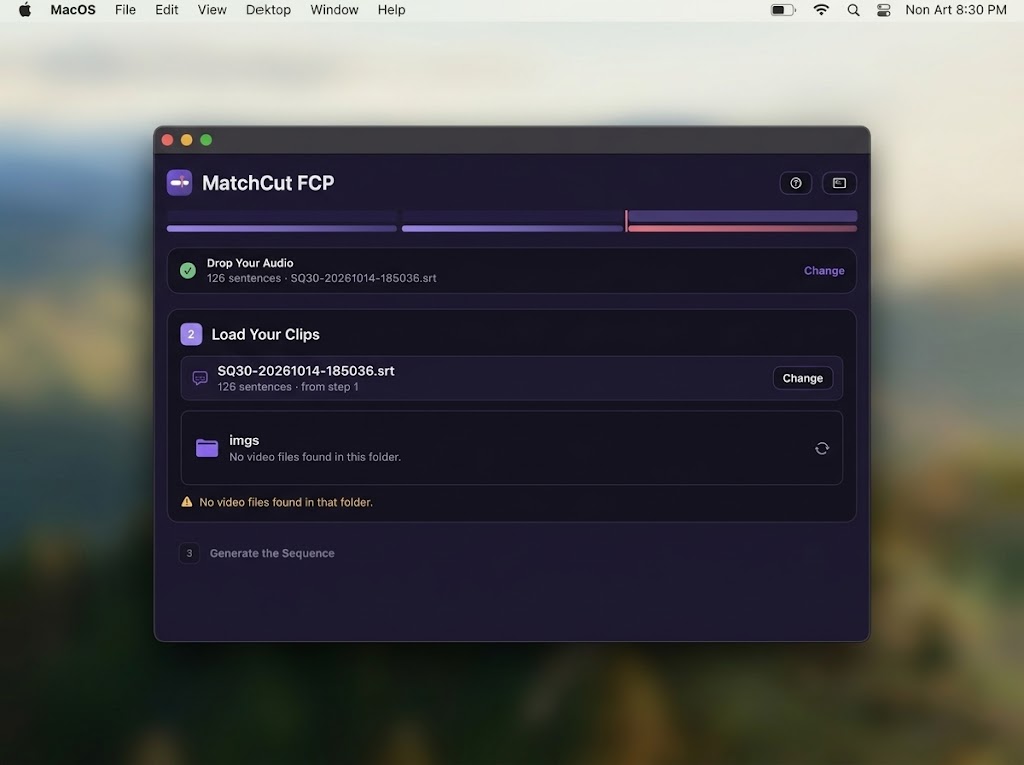Change the loaded SRT file
Image resolution: width=1024 pixels, height=765 pixels.
(803, 378)
